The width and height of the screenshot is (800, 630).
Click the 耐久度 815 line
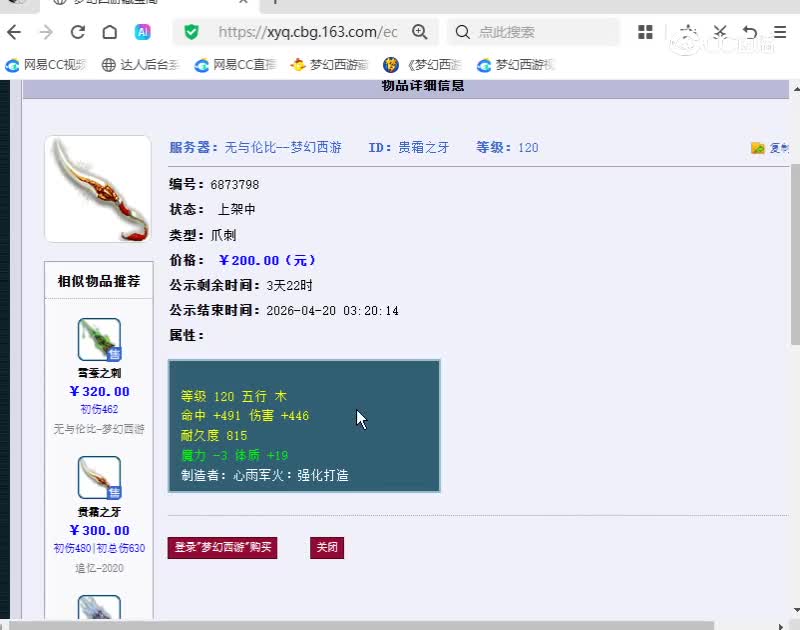point(214,436)
